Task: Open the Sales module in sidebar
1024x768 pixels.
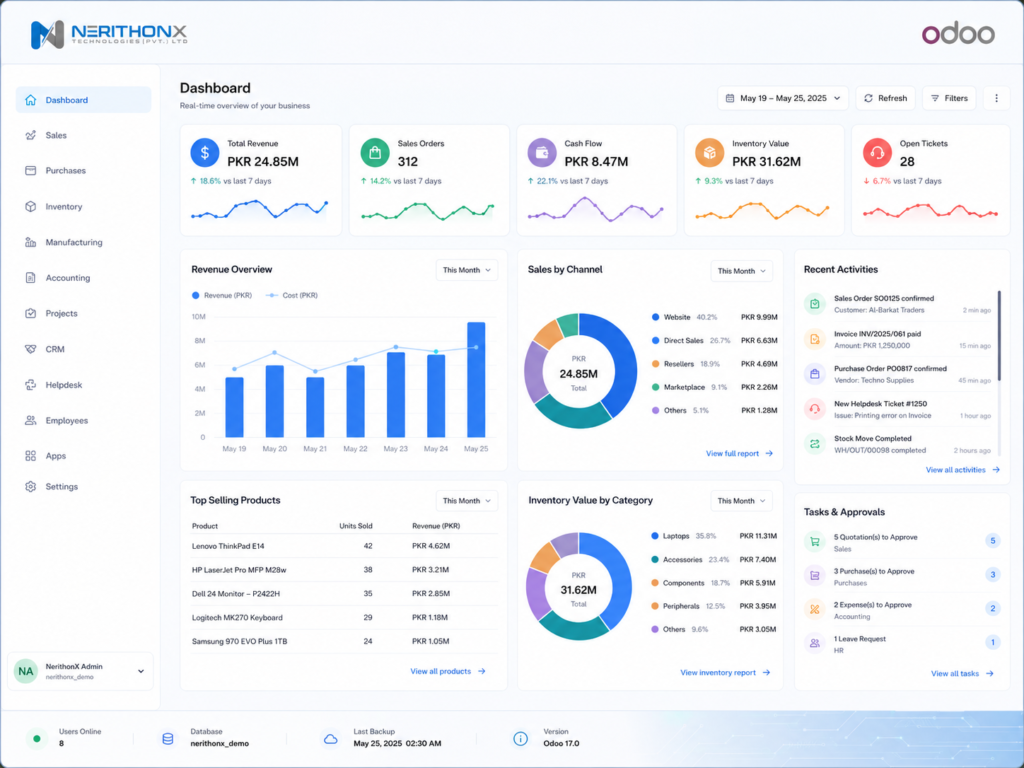Action: [83, 135]
